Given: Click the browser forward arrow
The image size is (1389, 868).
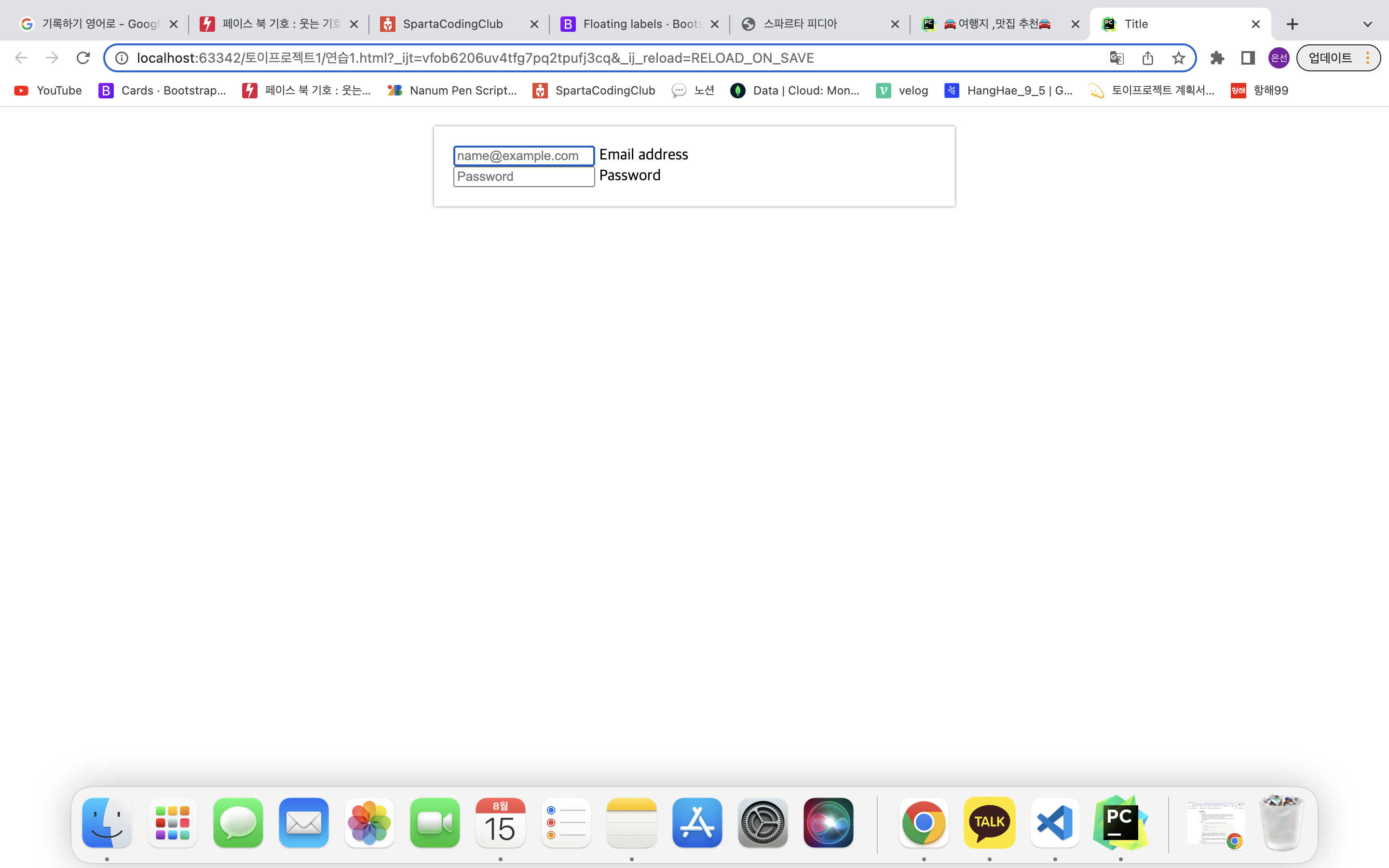Looking at the screenshot, I should [52, 58].
